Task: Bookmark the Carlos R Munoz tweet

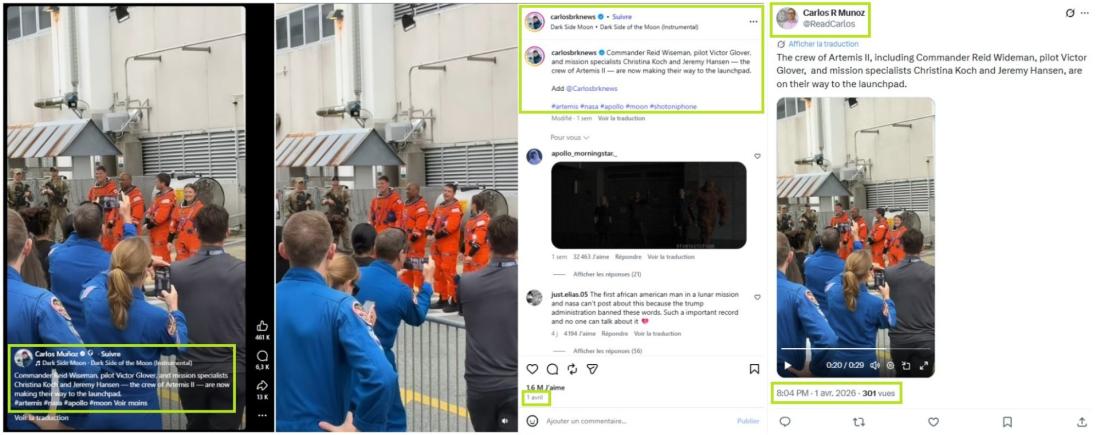Action: pyautogui.click(x=1007, y=422)
